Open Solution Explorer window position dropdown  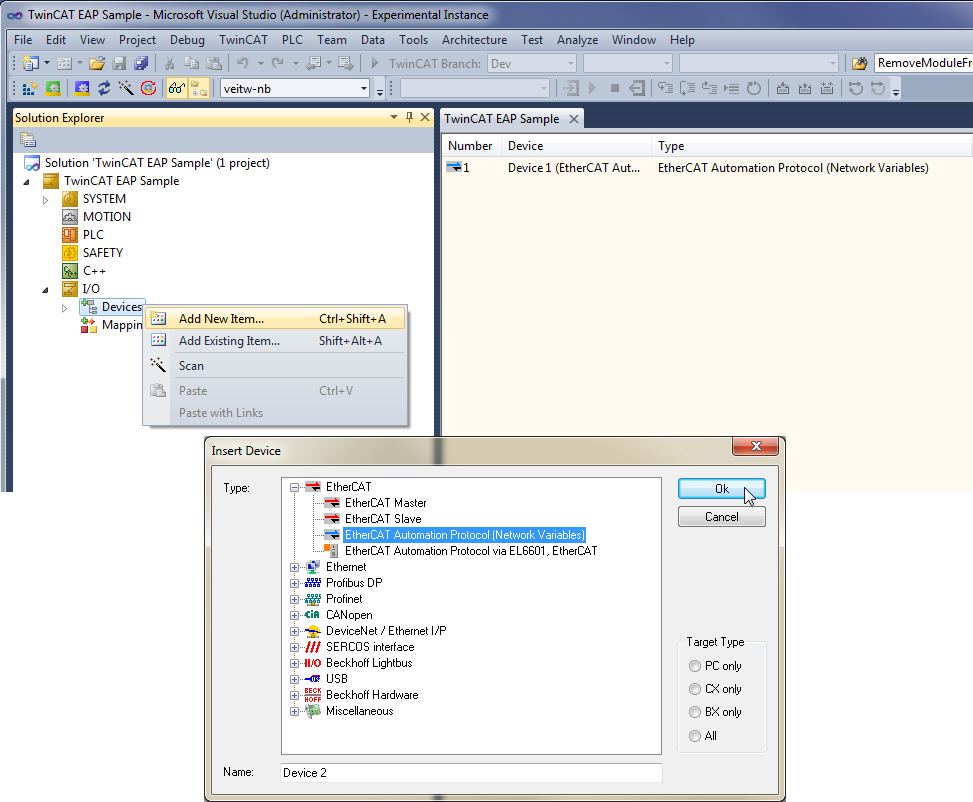[x=393, y=117]
